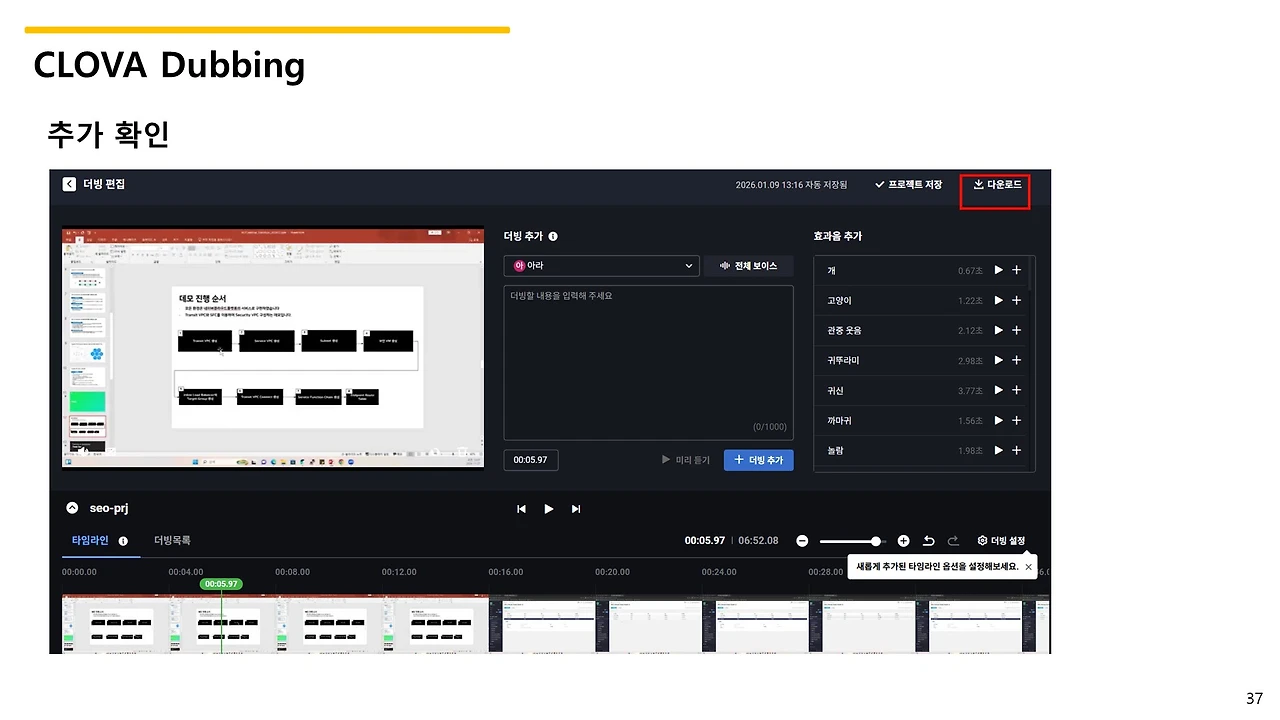Click the 00:12.00 mark on the timeline ruler
Viewport: 1280px width, 720px height.
point(399,572)
